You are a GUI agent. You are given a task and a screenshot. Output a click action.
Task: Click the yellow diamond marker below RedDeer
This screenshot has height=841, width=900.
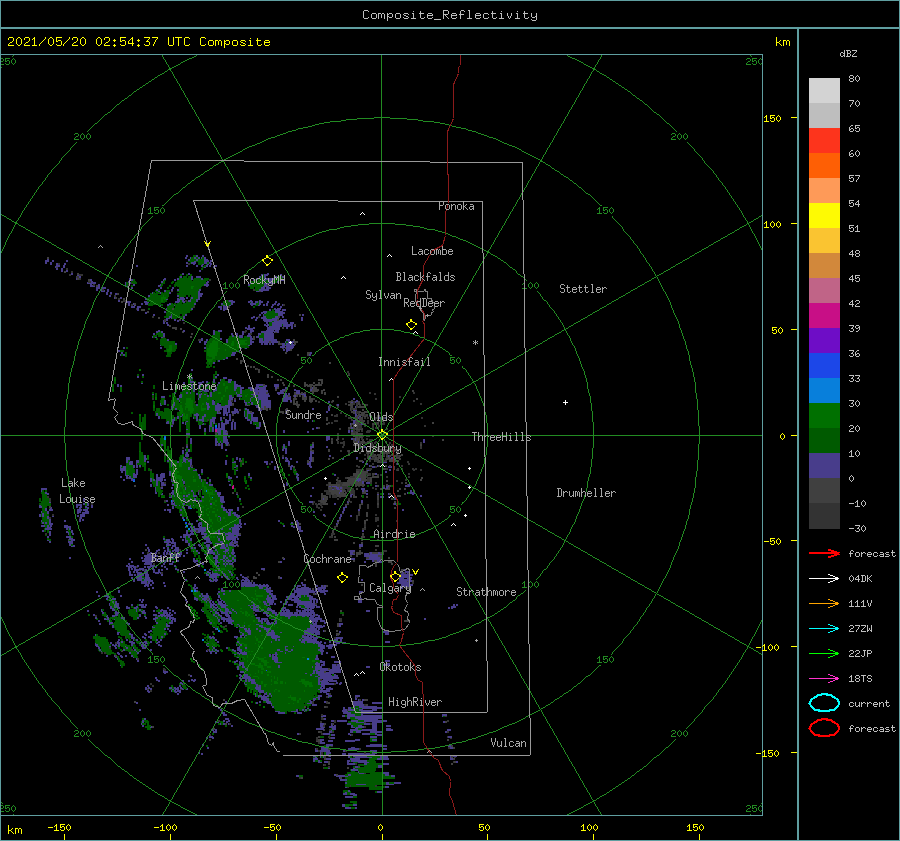click(x=412, y=325)
